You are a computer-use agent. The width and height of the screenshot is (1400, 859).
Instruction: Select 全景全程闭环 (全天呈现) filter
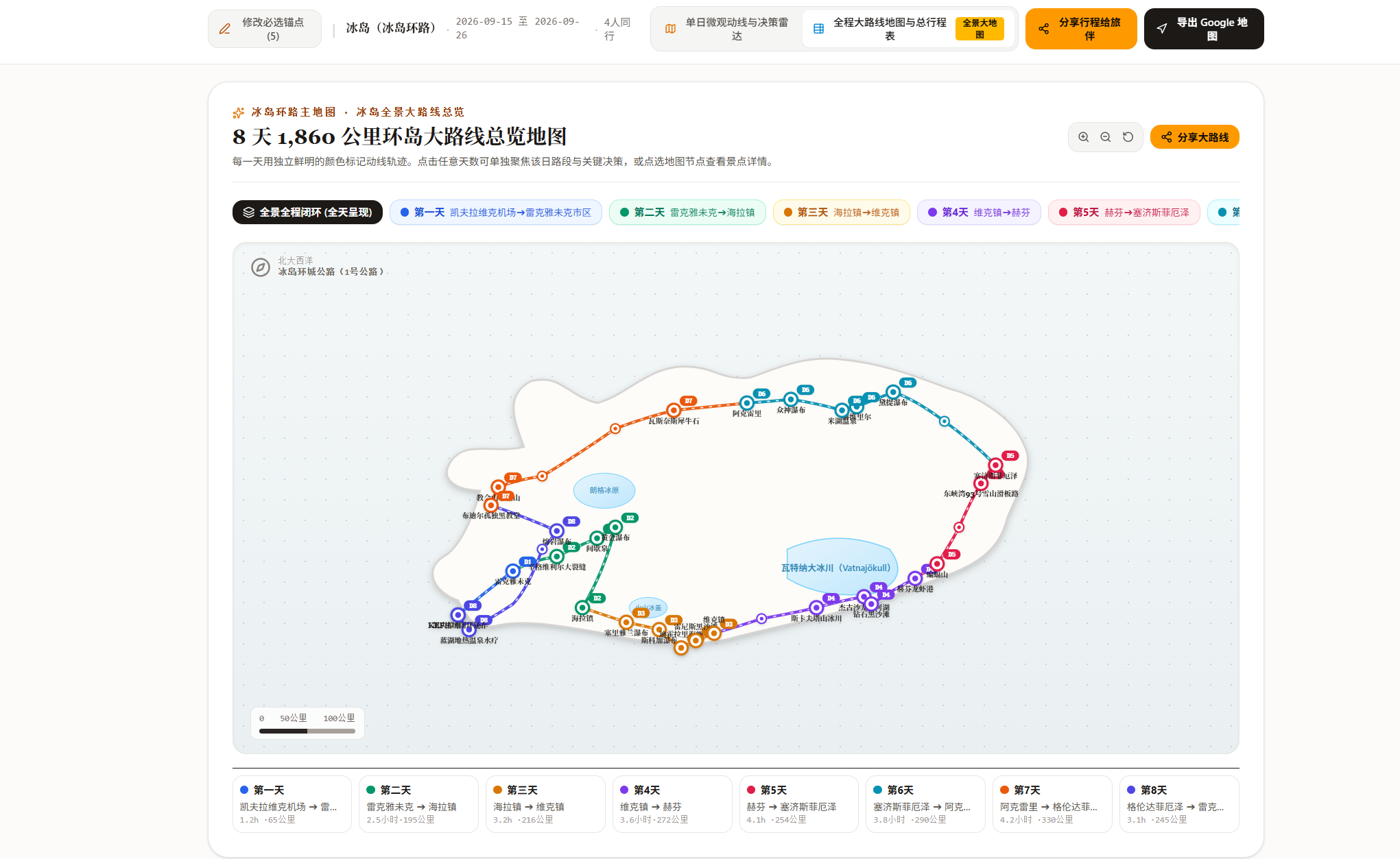(x=307, y=213)
